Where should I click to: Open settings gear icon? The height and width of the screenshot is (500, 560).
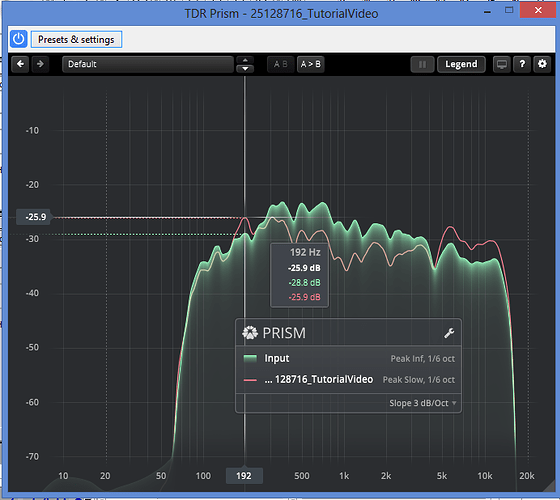tap(542, 64)
